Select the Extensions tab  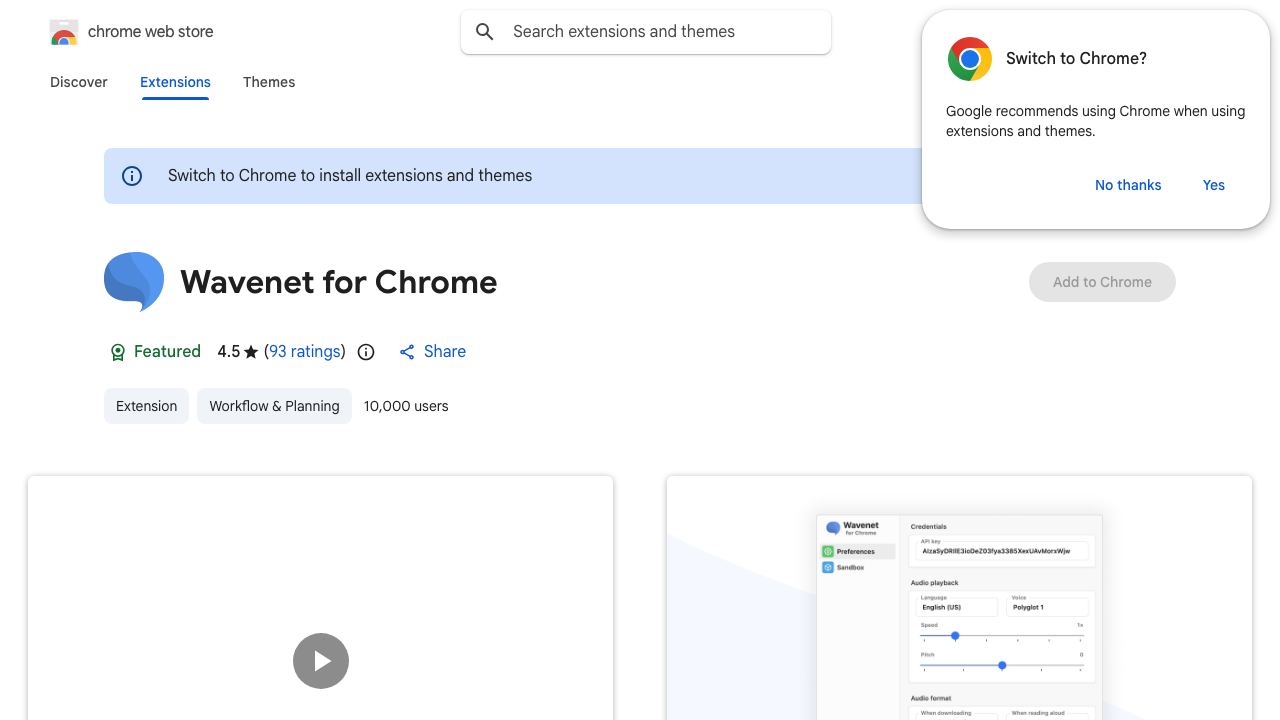[x=175, y=82]
